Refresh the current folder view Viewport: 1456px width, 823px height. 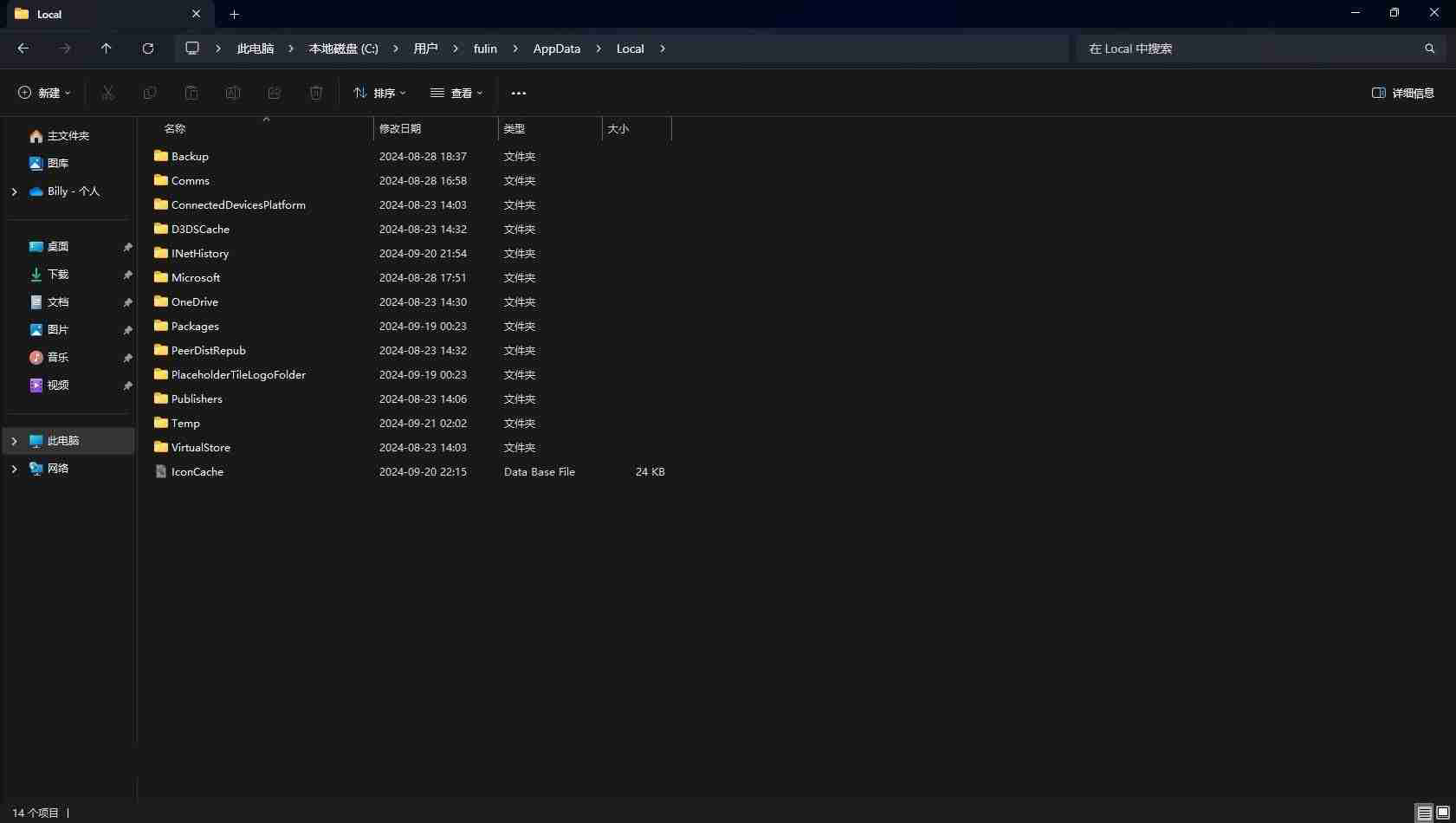(x=148, y=49)
